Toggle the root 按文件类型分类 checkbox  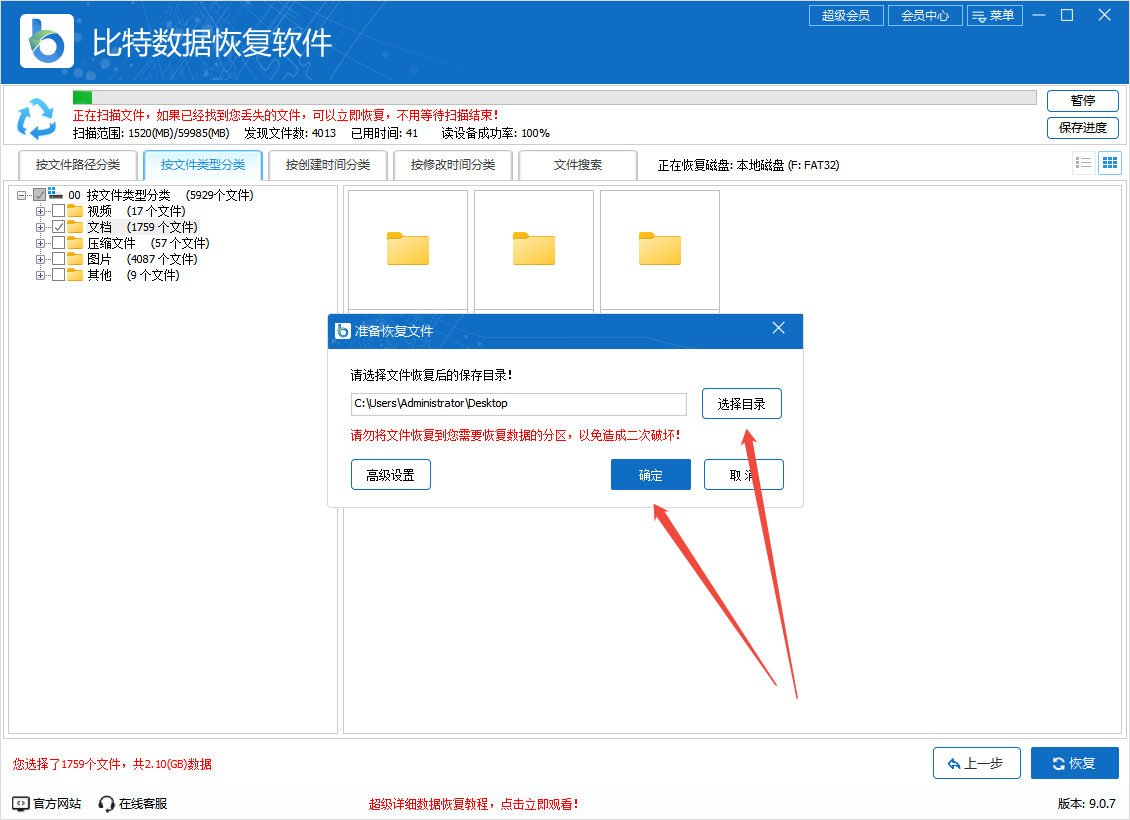[x=40, y=195]
